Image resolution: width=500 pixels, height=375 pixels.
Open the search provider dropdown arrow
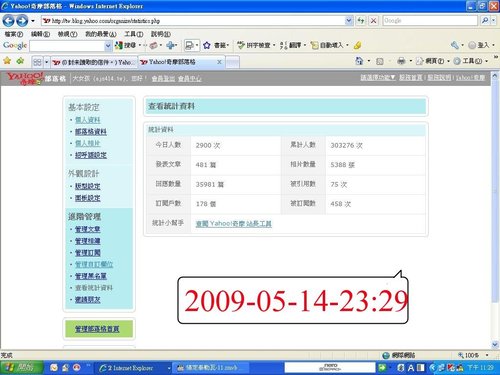494,21
